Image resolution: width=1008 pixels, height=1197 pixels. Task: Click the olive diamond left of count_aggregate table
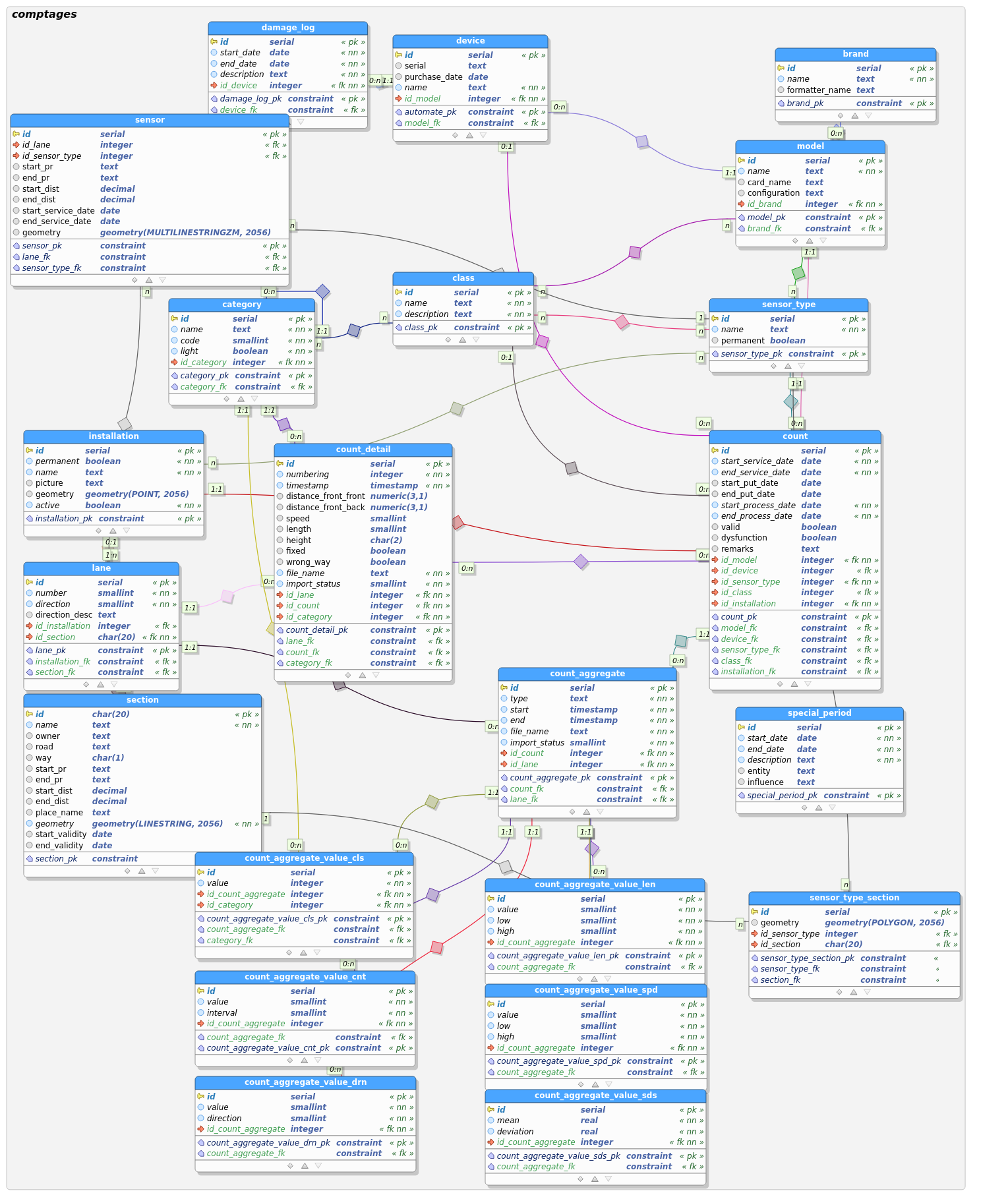tap(432, 802)
